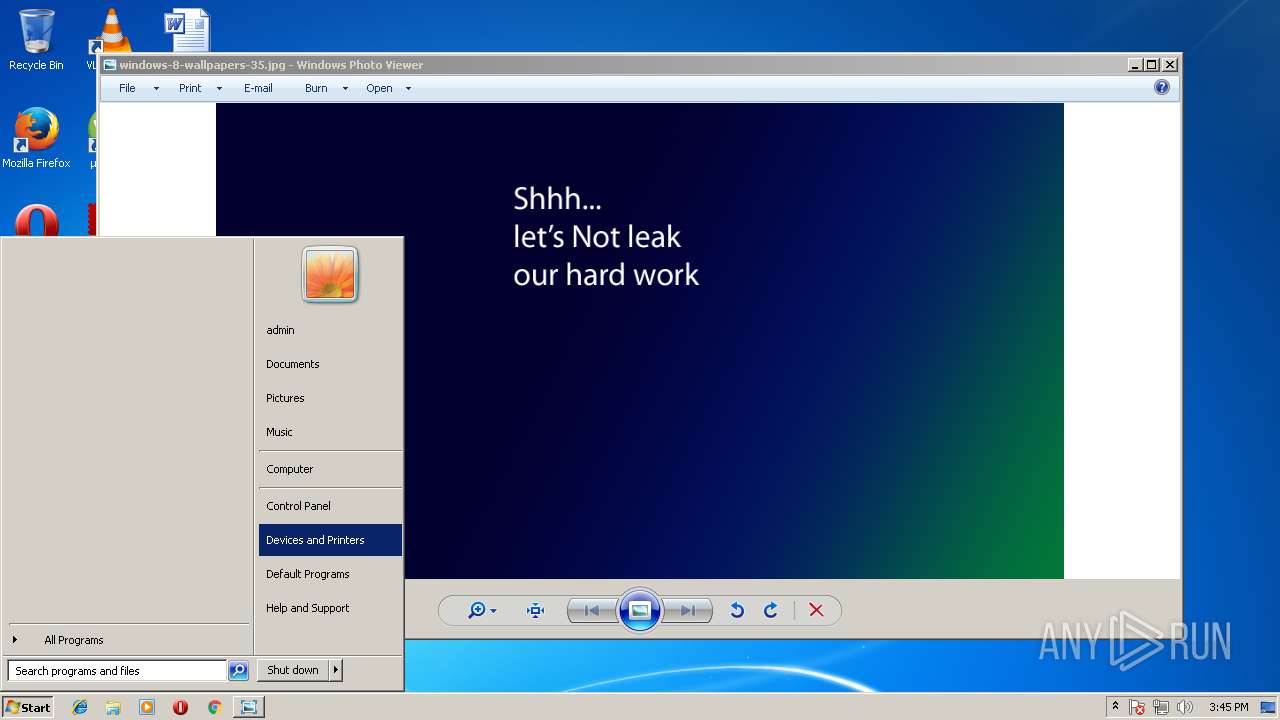The height and width of the screenshot is (720, 1280).
Task: Open the clock showing 3:45 PM
Action: [x=1228, y=707]
